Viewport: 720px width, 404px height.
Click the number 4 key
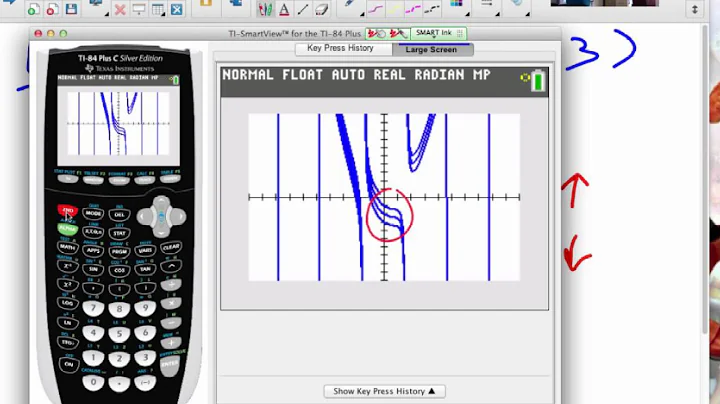click(93, 332)
